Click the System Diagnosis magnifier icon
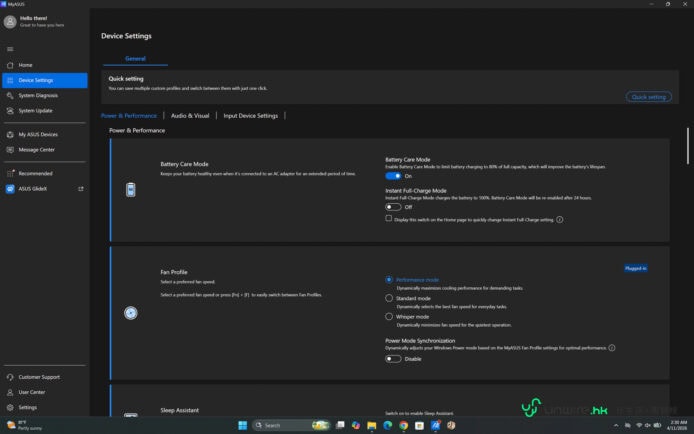Screen dimensions: 694x434 coord(10,96)
